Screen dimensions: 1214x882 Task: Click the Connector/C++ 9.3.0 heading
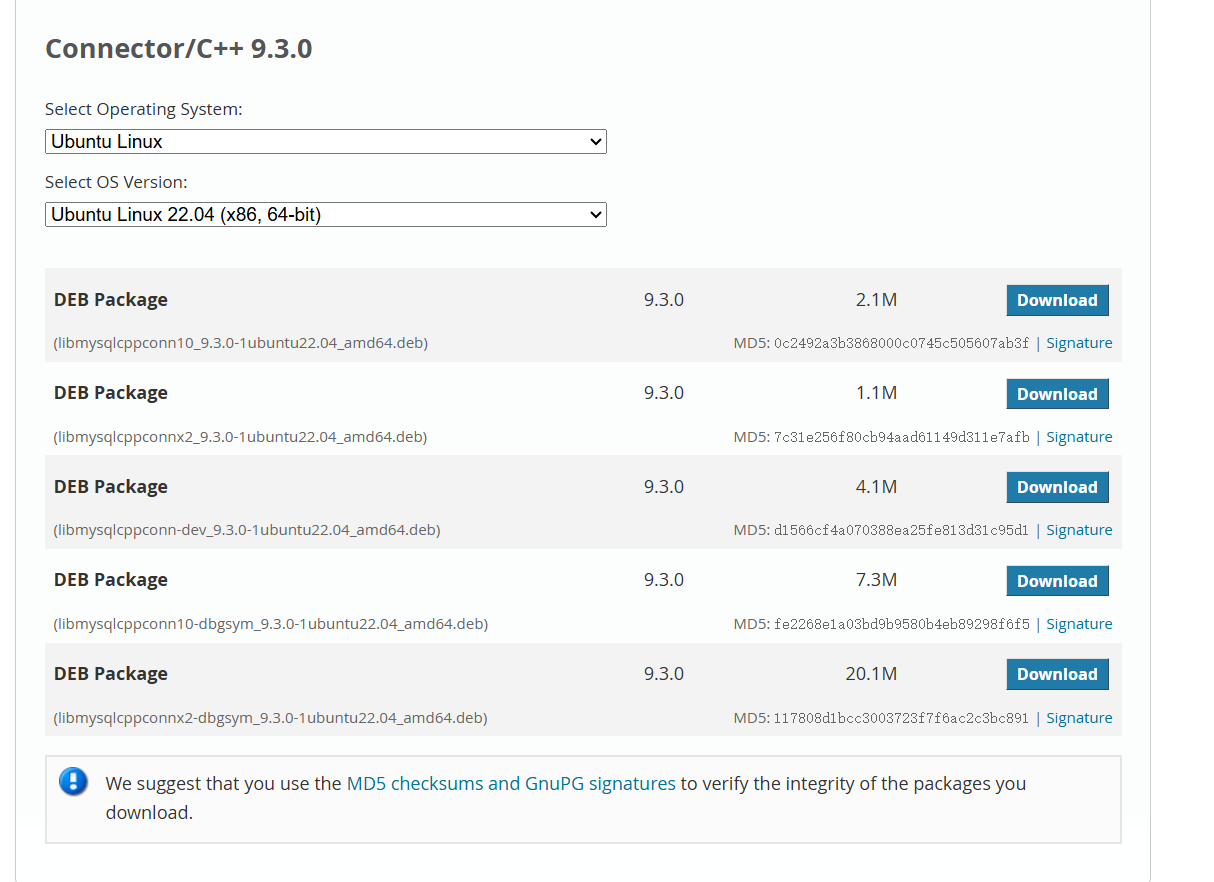tap(179, 48)
